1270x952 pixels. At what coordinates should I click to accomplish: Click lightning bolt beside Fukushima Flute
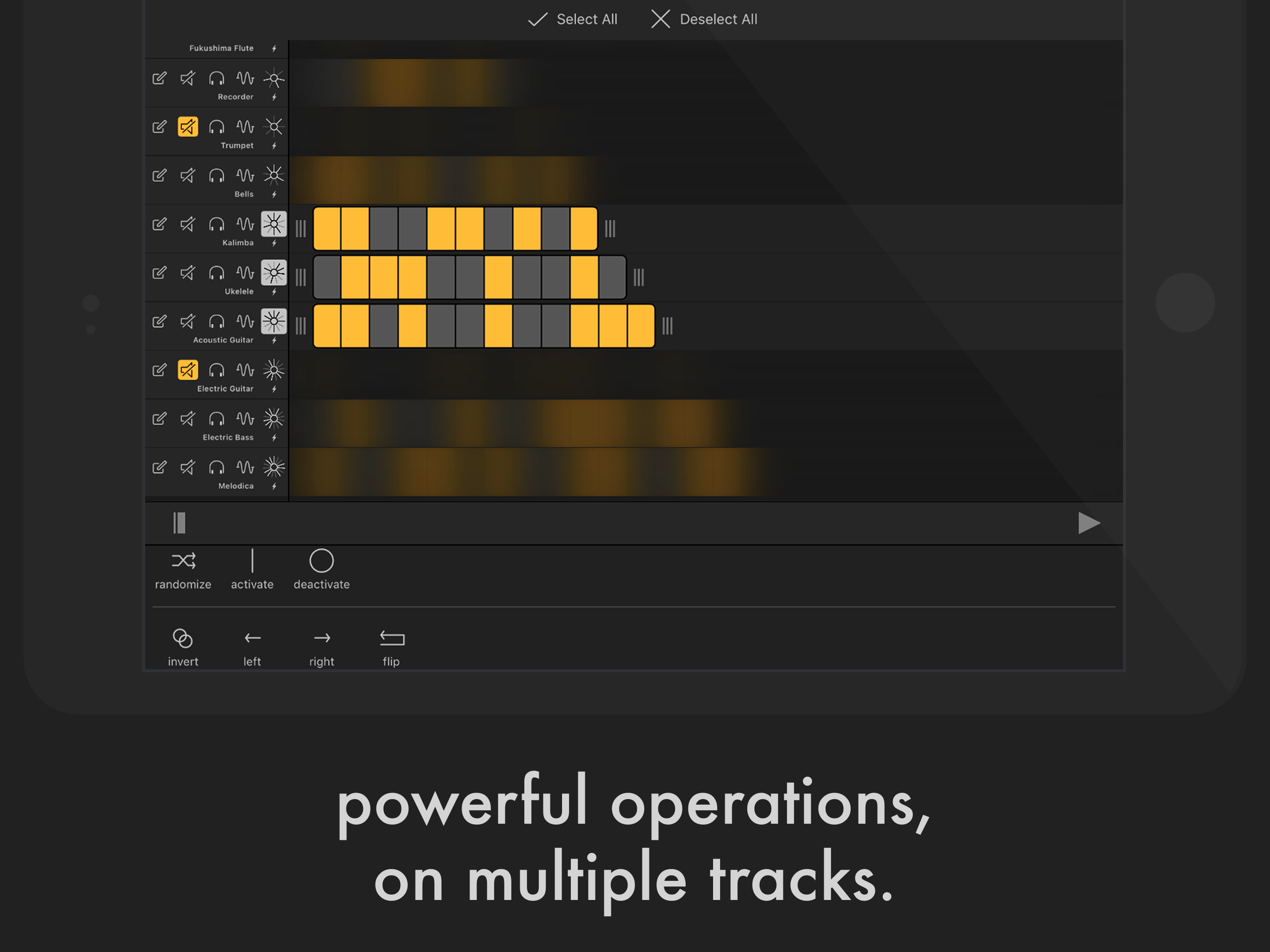tap(274, 48)
